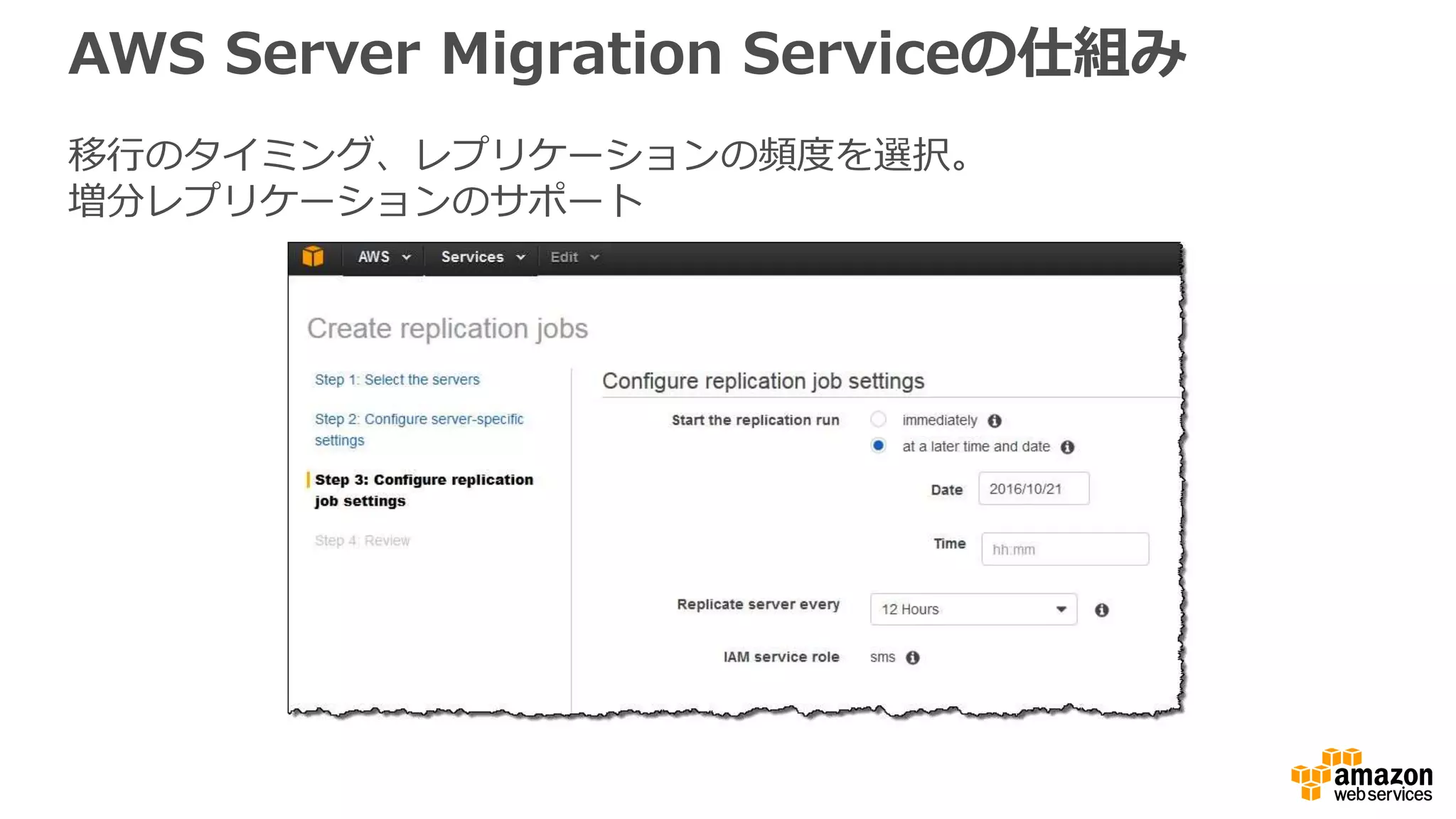The image size is (1456, 819).
Task: Click the Step 4: Review step
Action: 363,540
